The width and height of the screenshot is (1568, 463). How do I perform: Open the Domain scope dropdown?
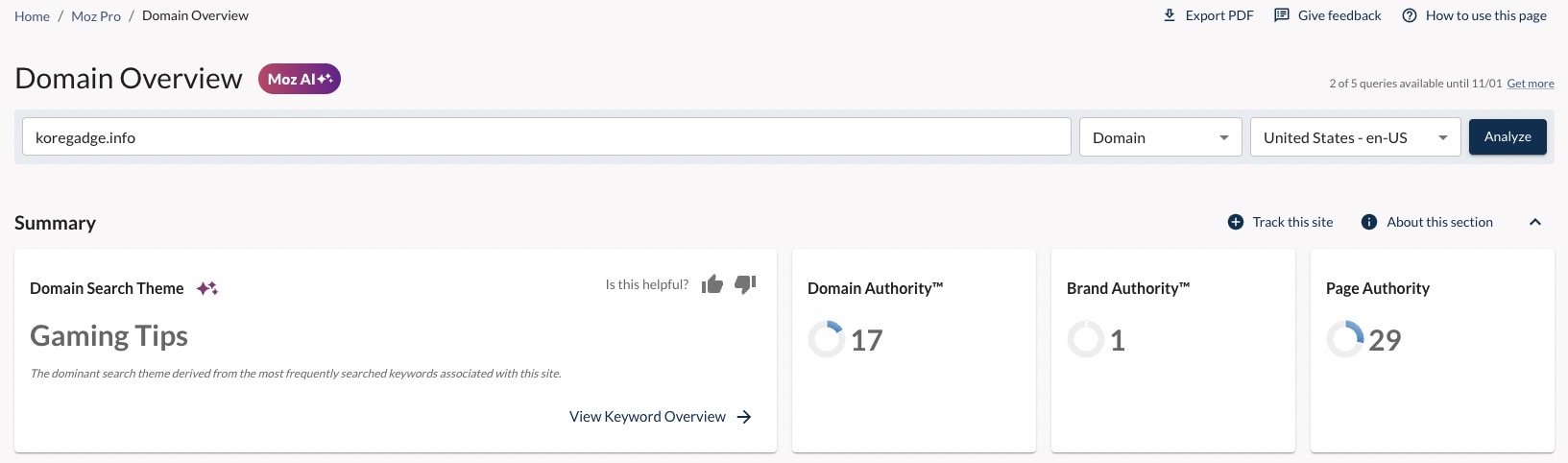pyautogui.click(x=1160, y=137)
